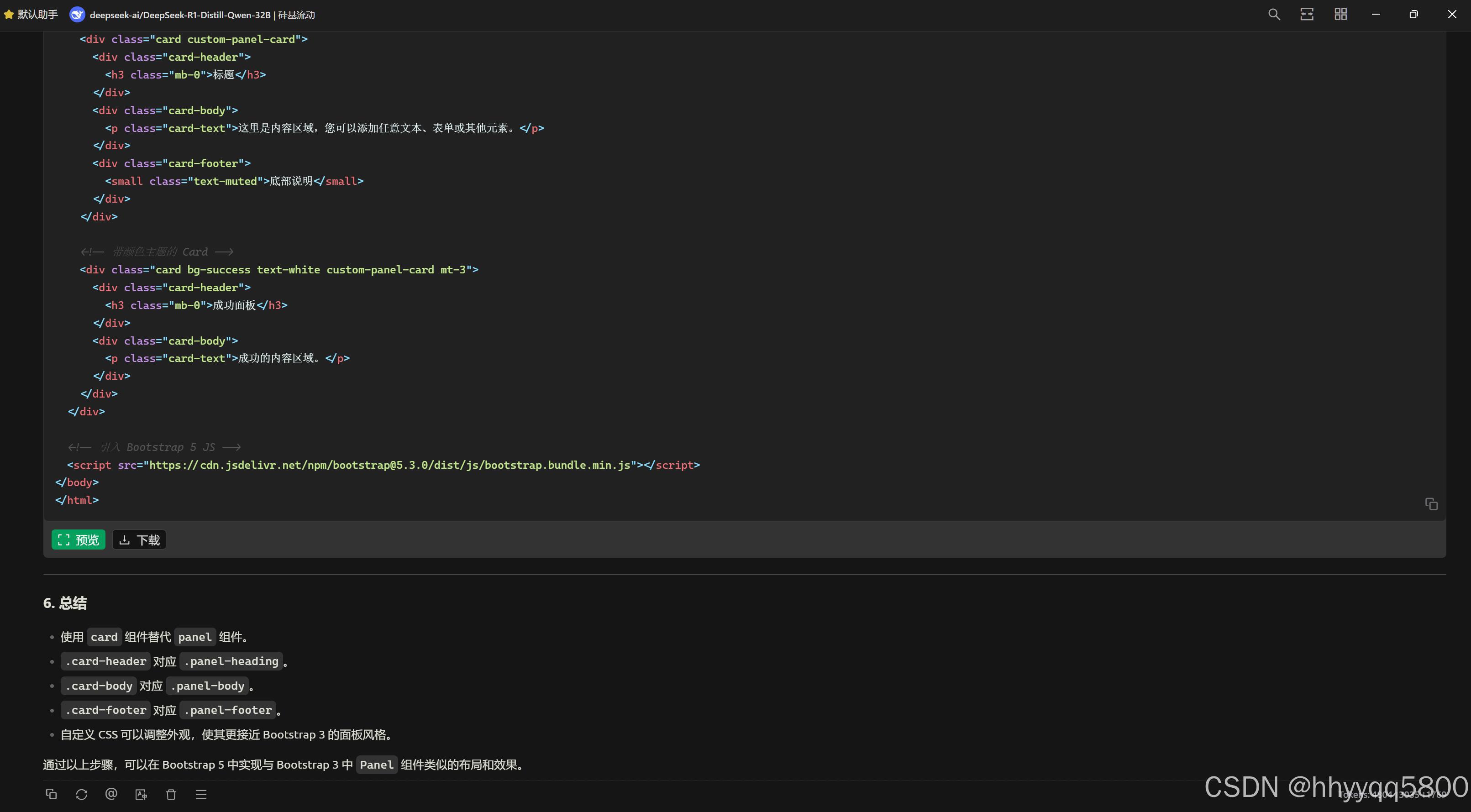Viewport: 1471px width, 812px height.
Task: Toggle expanded chat width icon
Action: click(x=1307, y=14)
